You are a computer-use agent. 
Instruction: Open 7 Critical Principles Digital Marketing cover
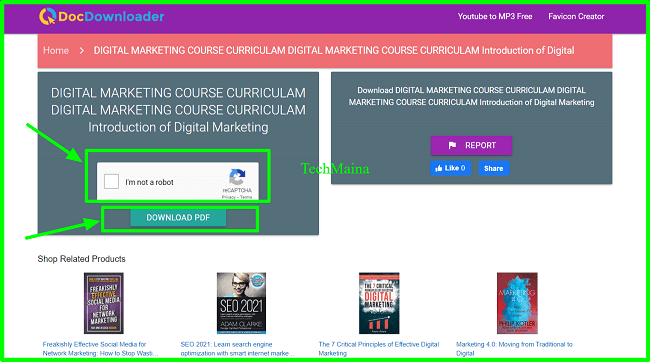(379, 303)
